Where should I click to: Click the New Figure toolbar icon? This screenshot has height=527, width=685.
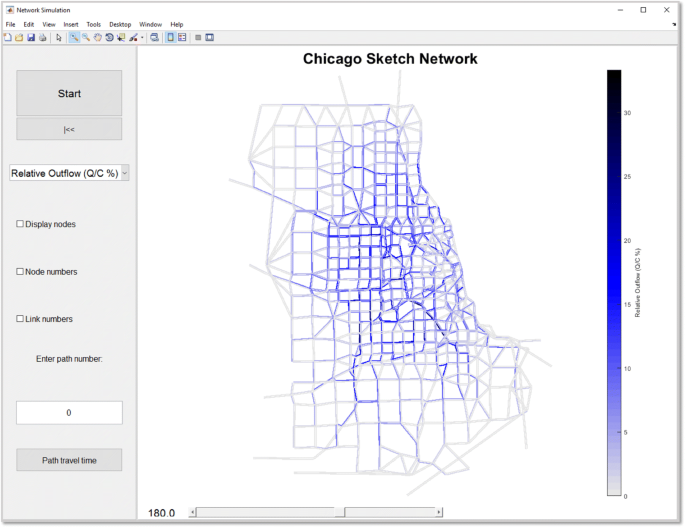[7, 38]
